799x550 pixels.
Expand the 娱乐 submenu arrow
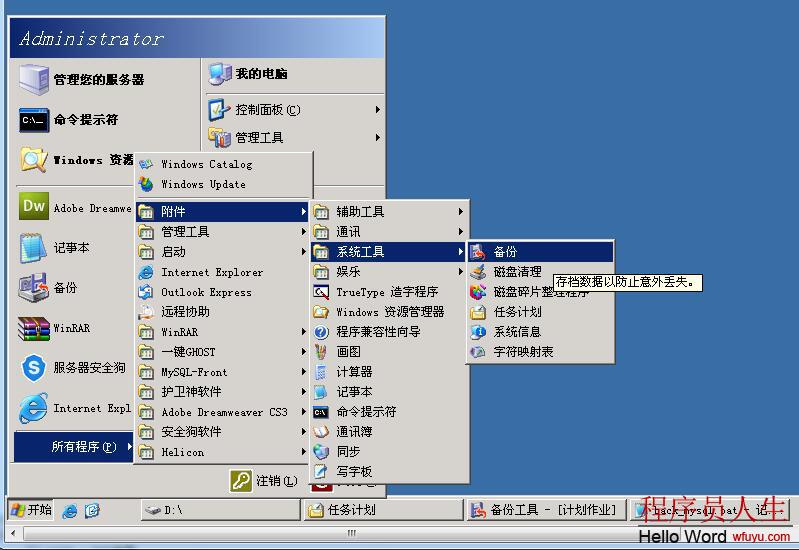tap(461, 272)
